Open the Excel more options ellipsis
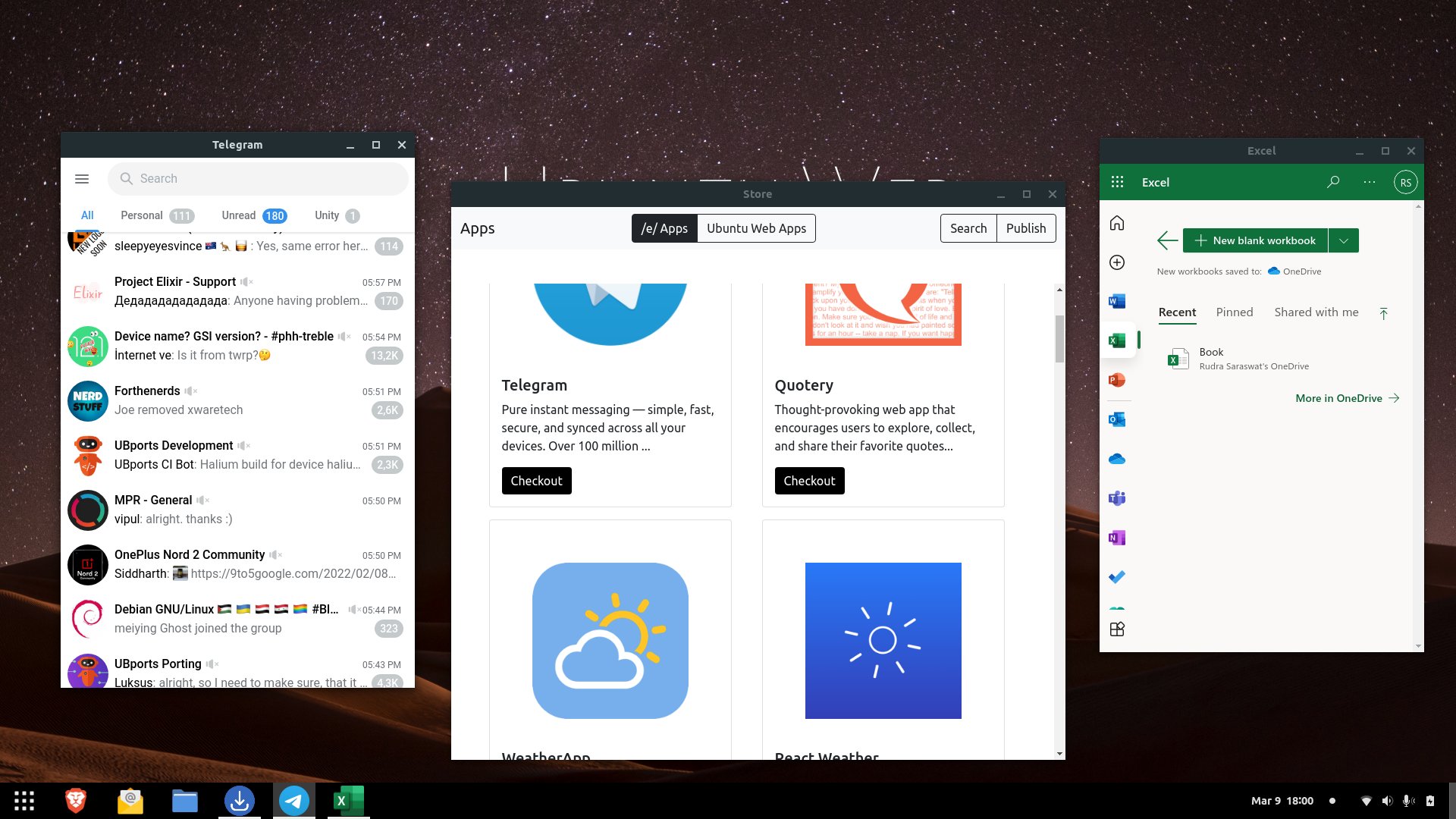 click(x=1370, y=182)
